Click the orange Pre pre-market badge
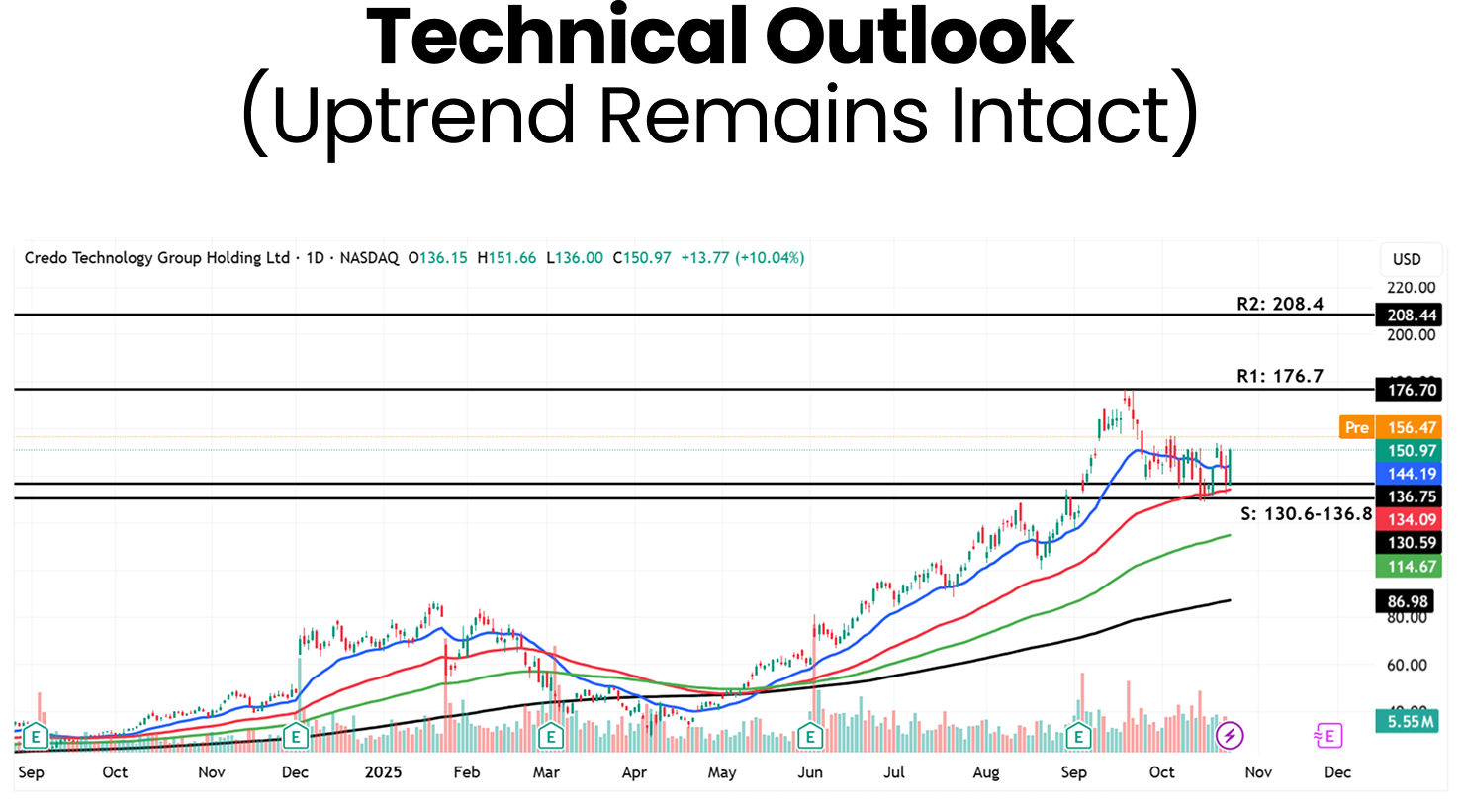This screenshot has height=812, width=1462. [1356, 427]
